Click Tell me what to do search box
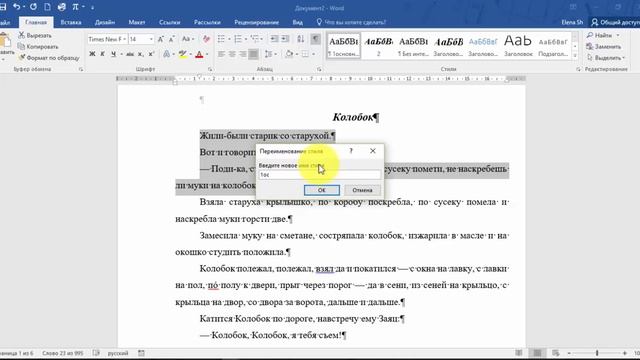Image resolution: width=640 pixels, height=360 pixels. point(352,22)
